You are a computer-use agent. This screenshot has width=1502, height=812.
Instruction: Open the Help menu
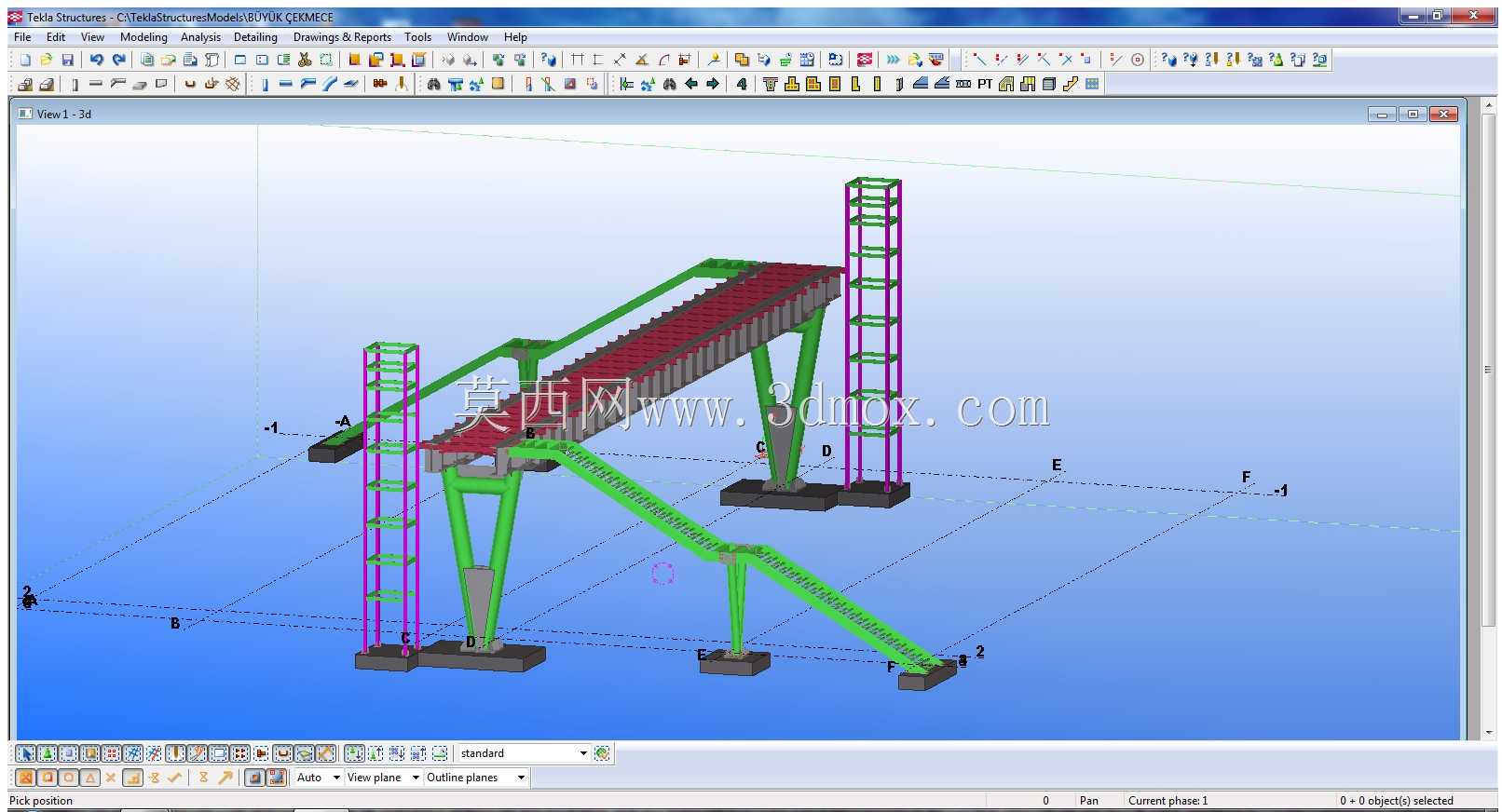point(515,37)
